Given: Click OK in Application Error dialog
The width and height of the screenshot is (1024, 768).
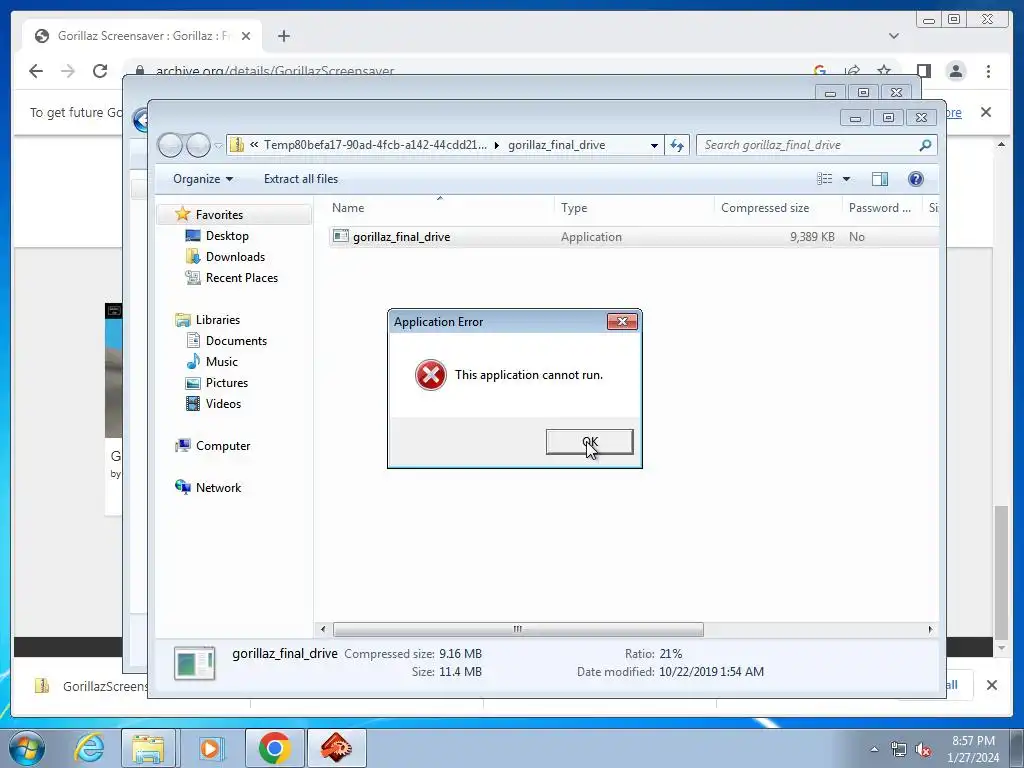Looking at the screenshot, I should point(589,441).
